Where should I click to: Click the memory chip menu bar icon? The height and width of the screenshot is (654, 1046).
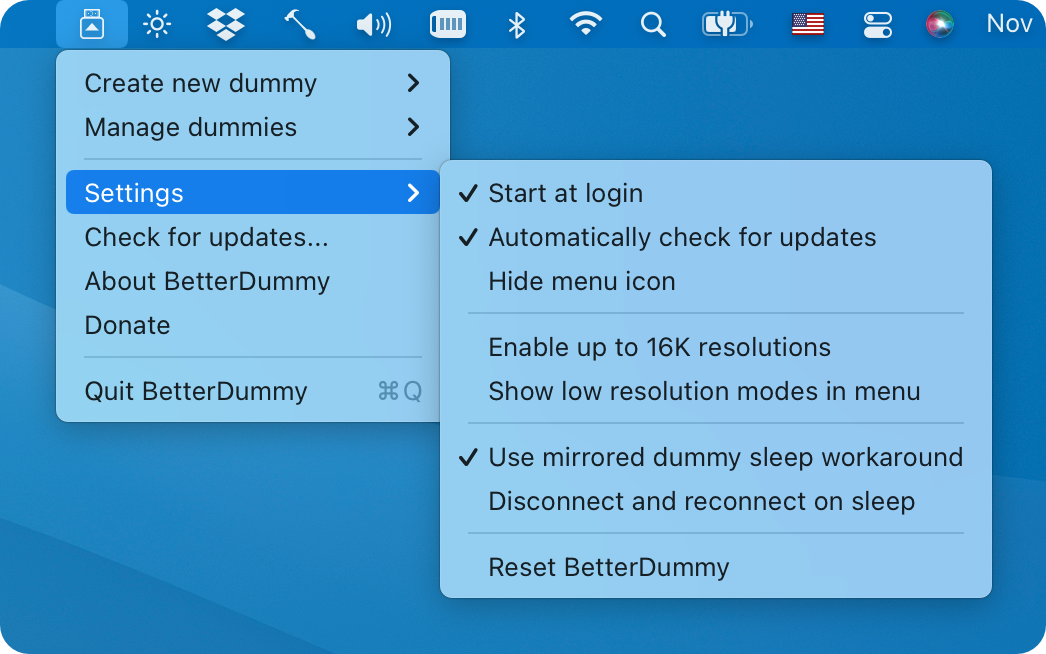click(448, 25)
